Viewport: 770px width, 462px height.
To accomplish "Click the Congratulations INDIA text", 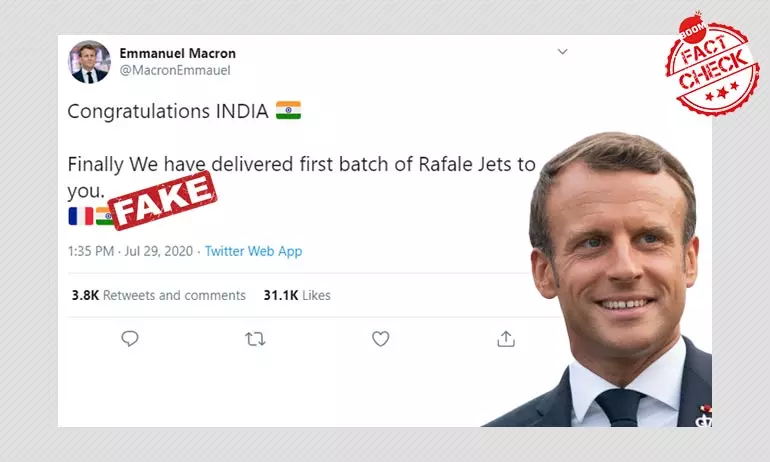I will pos(168,111).
